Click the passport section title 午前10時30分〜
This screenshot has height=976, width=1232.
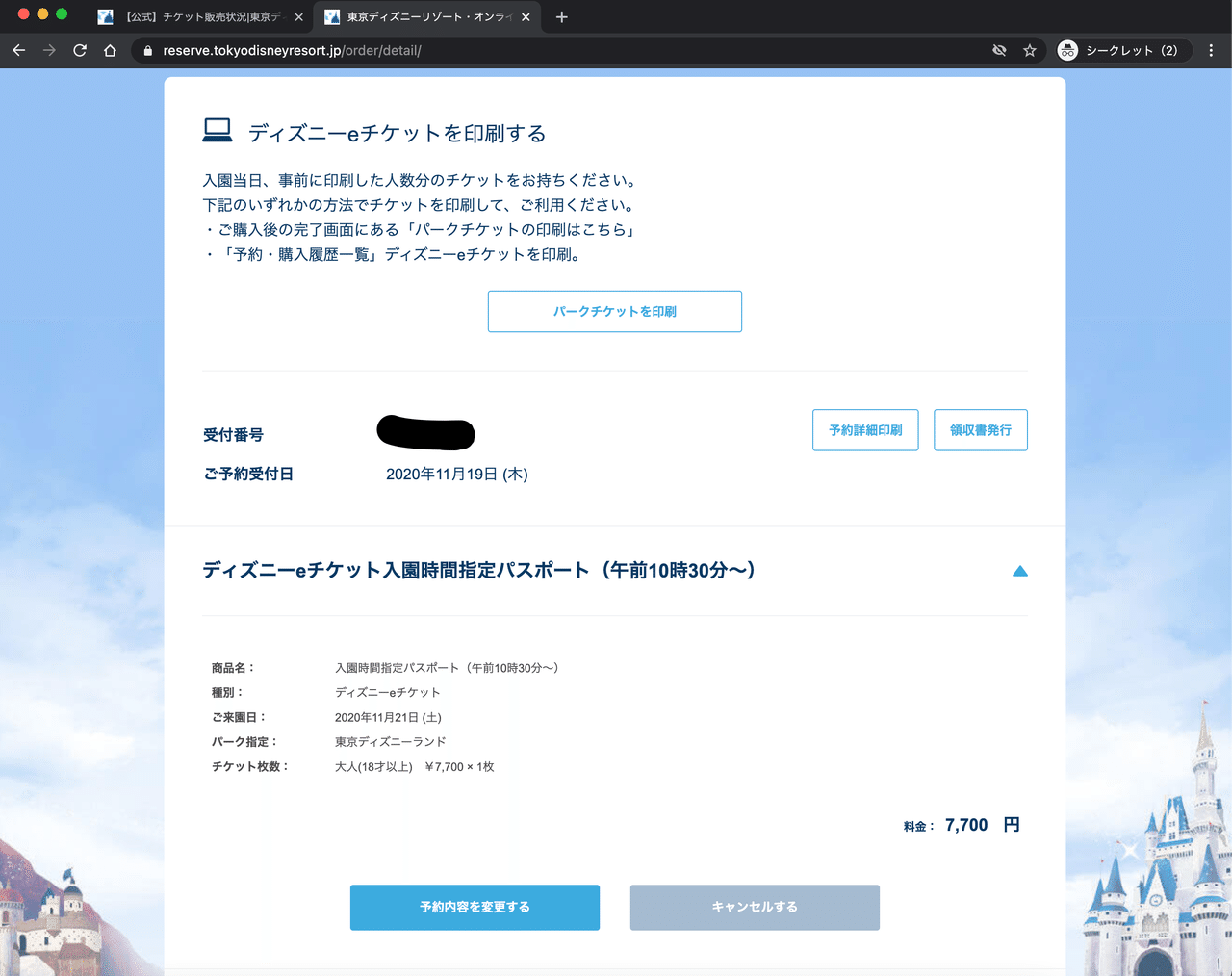click(x=479, y=571)
